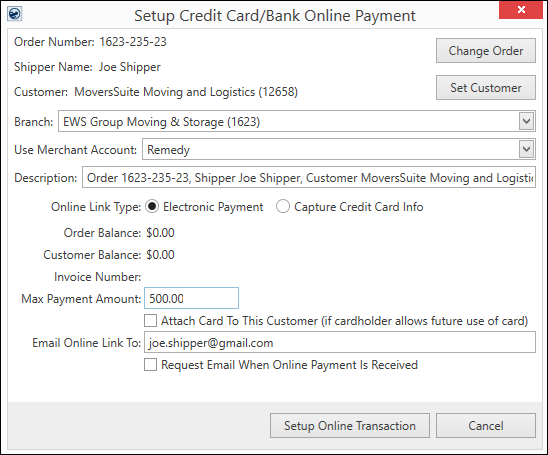Click the Customer Balance $0.00 value

160,255
